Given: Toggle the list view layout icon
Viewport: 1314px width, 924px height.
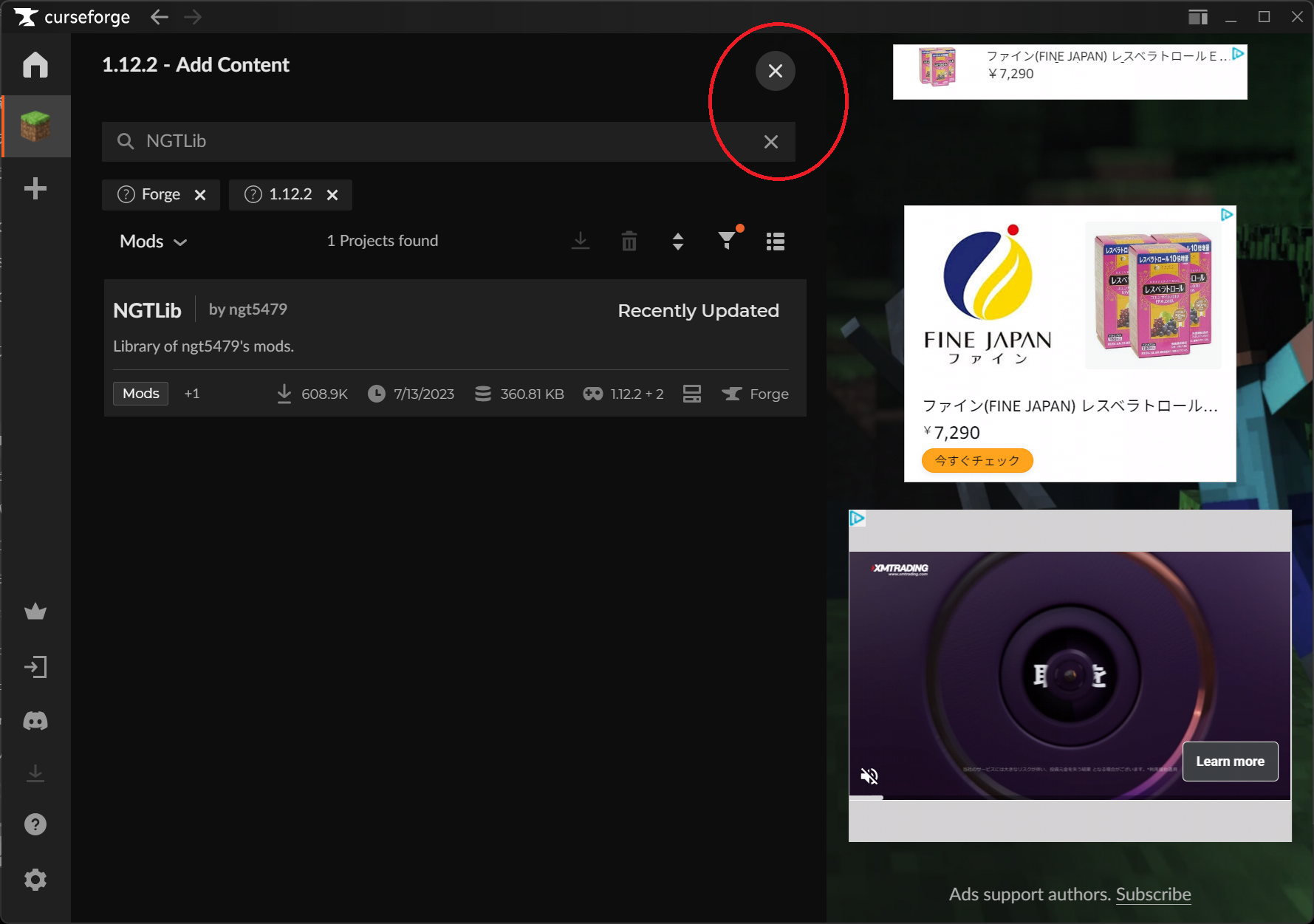Looking at the screenshot, I should tap(776, 242).
